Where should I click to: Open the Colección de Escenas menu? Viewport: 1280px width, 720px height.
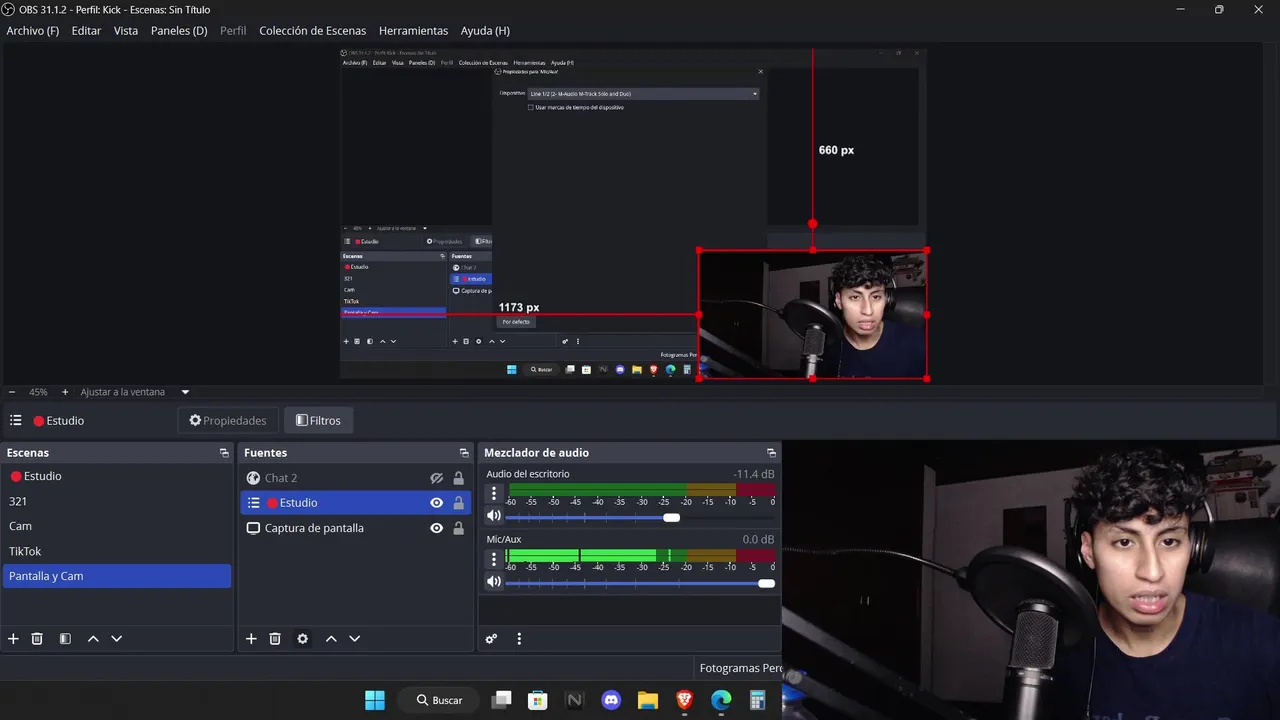tap(313, 31)
